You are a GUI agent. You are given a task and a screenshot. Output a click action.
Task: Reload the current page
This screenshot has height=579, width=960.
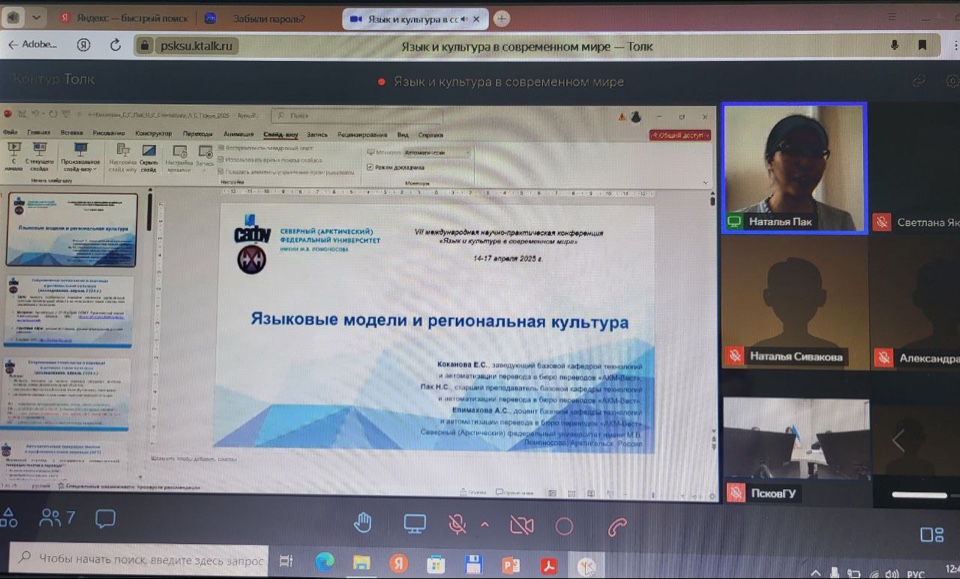point(116,45)
